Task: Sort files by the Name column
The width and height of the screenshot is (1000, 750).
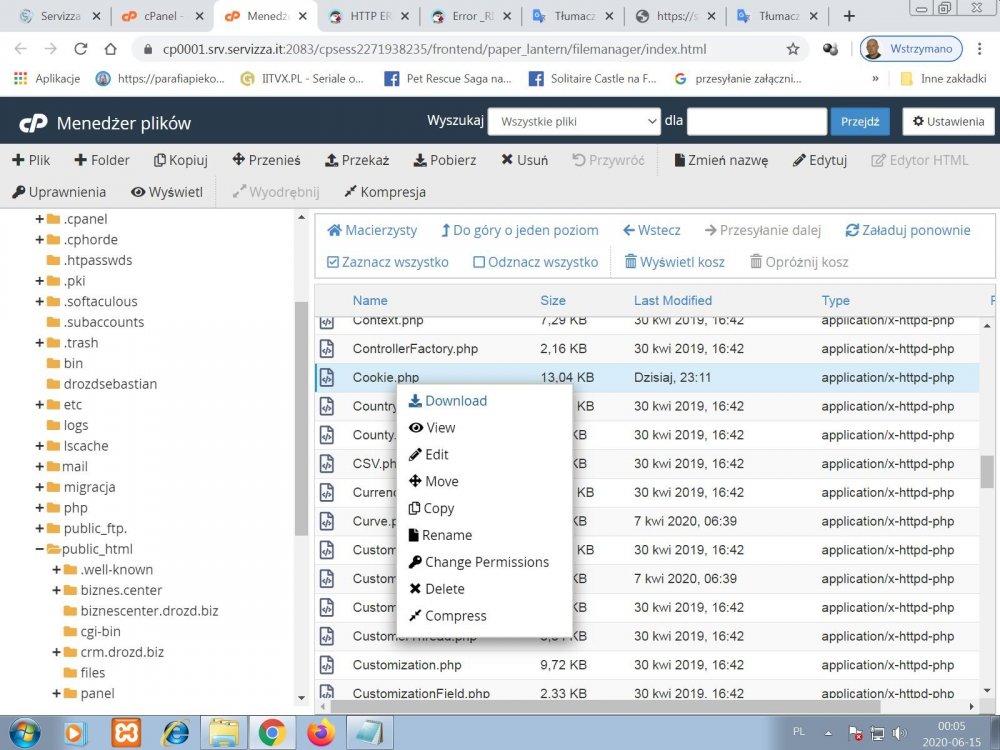Action: tap(370, 300)
